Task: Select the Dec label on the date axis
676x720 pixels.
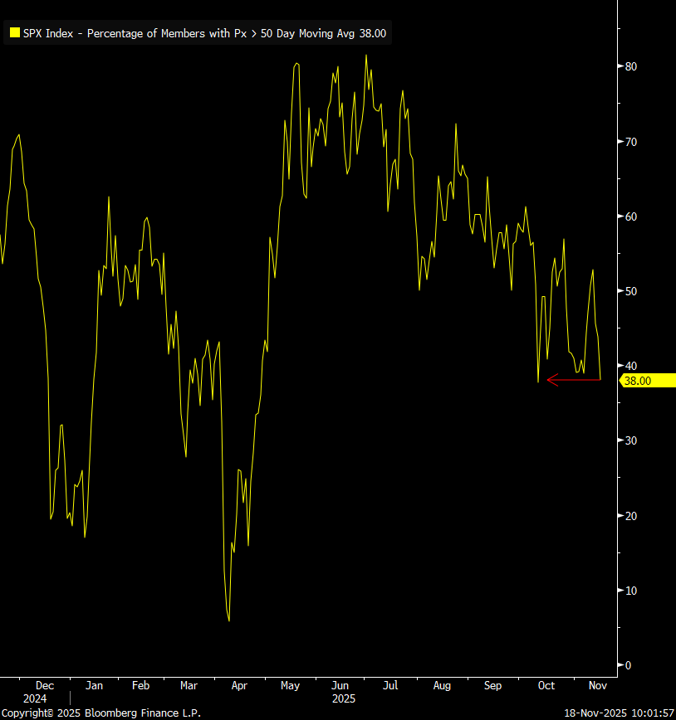Action: tap(42, 686)
